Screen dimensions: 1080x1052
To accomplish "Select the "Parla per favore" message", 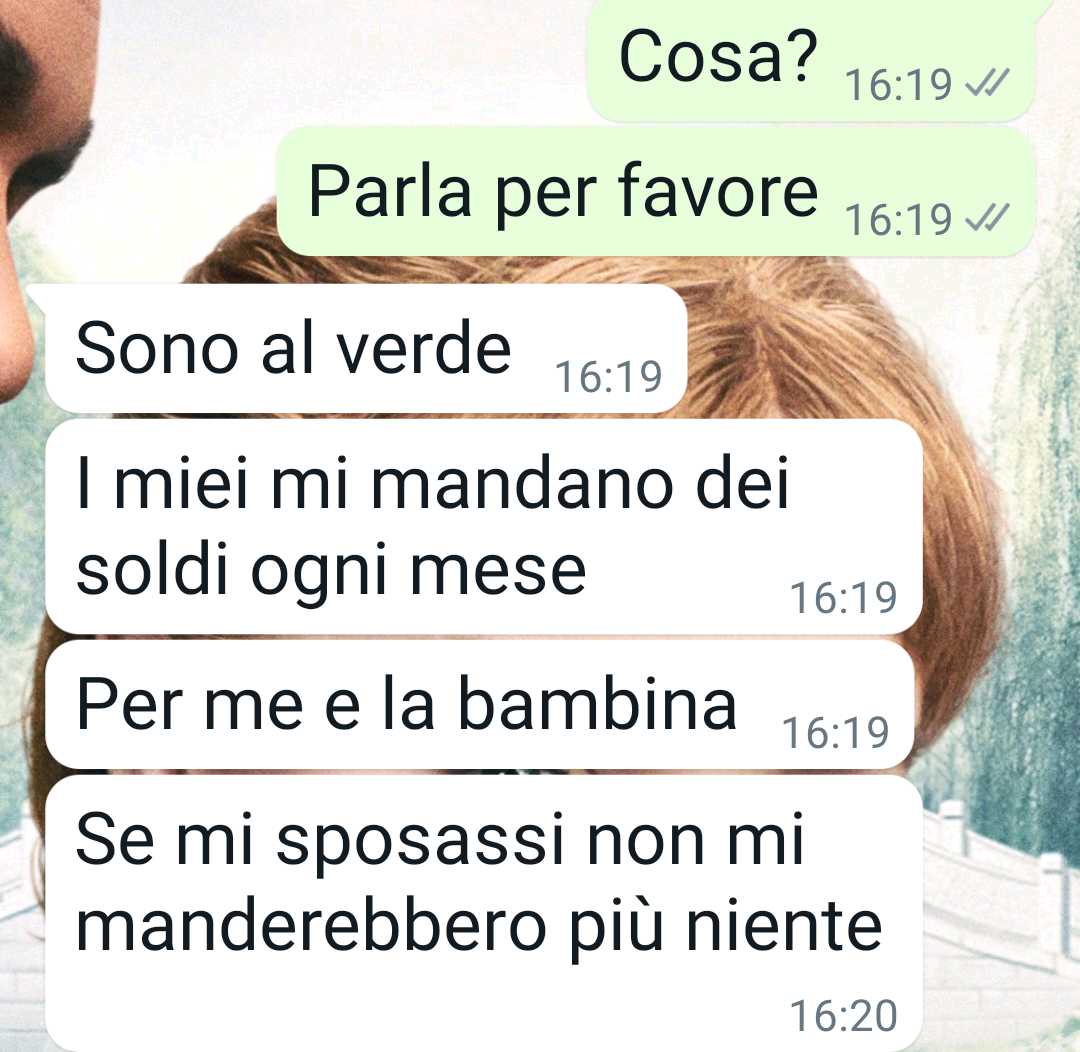I will pyautogui.click(x=656, y=192).
